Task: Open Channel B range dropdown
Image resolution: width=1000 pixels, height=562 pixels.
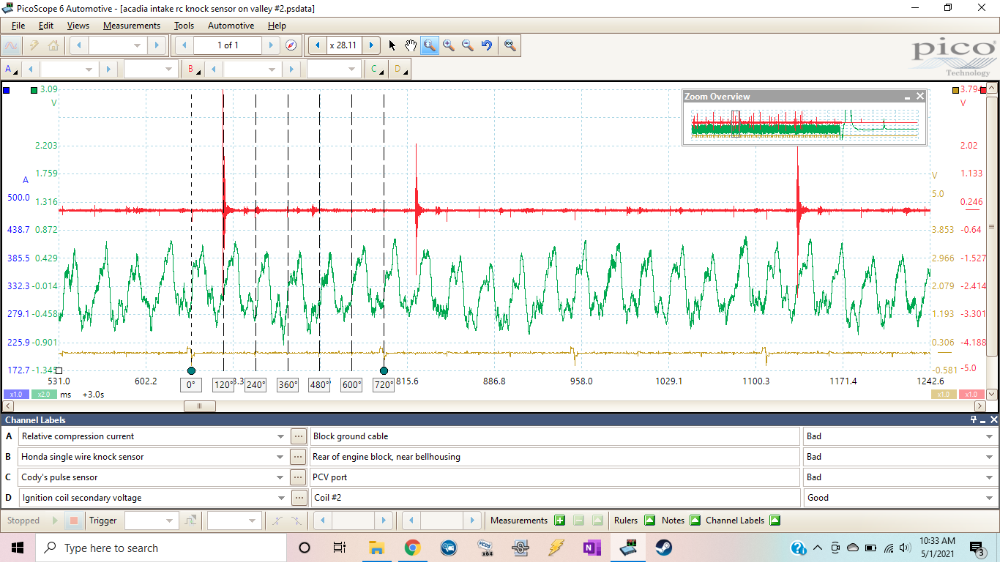Action: click(272, 69)
